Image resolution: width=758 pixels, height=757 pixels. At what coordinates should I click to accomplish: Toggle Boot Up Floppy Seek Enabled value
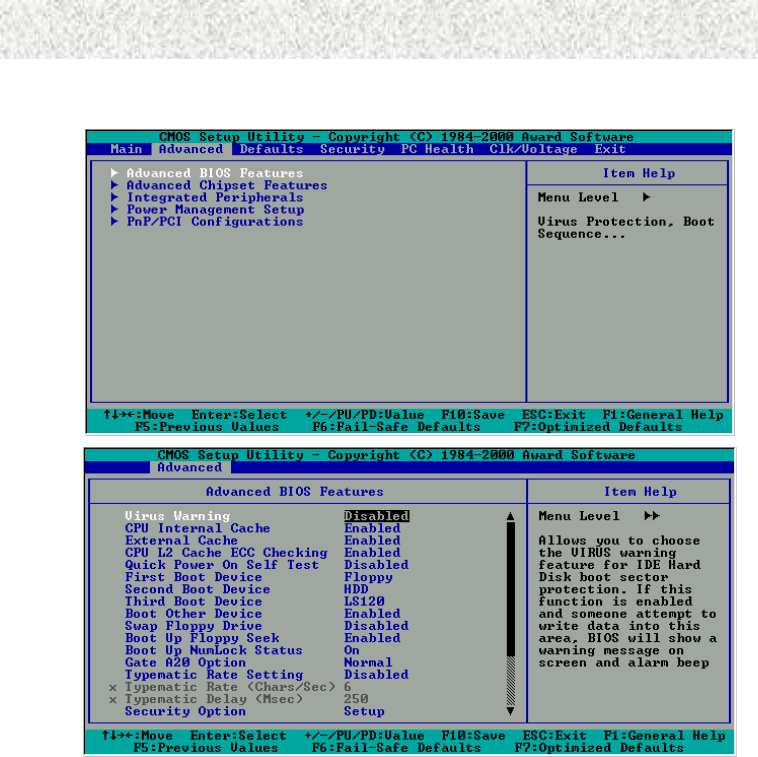372,638
